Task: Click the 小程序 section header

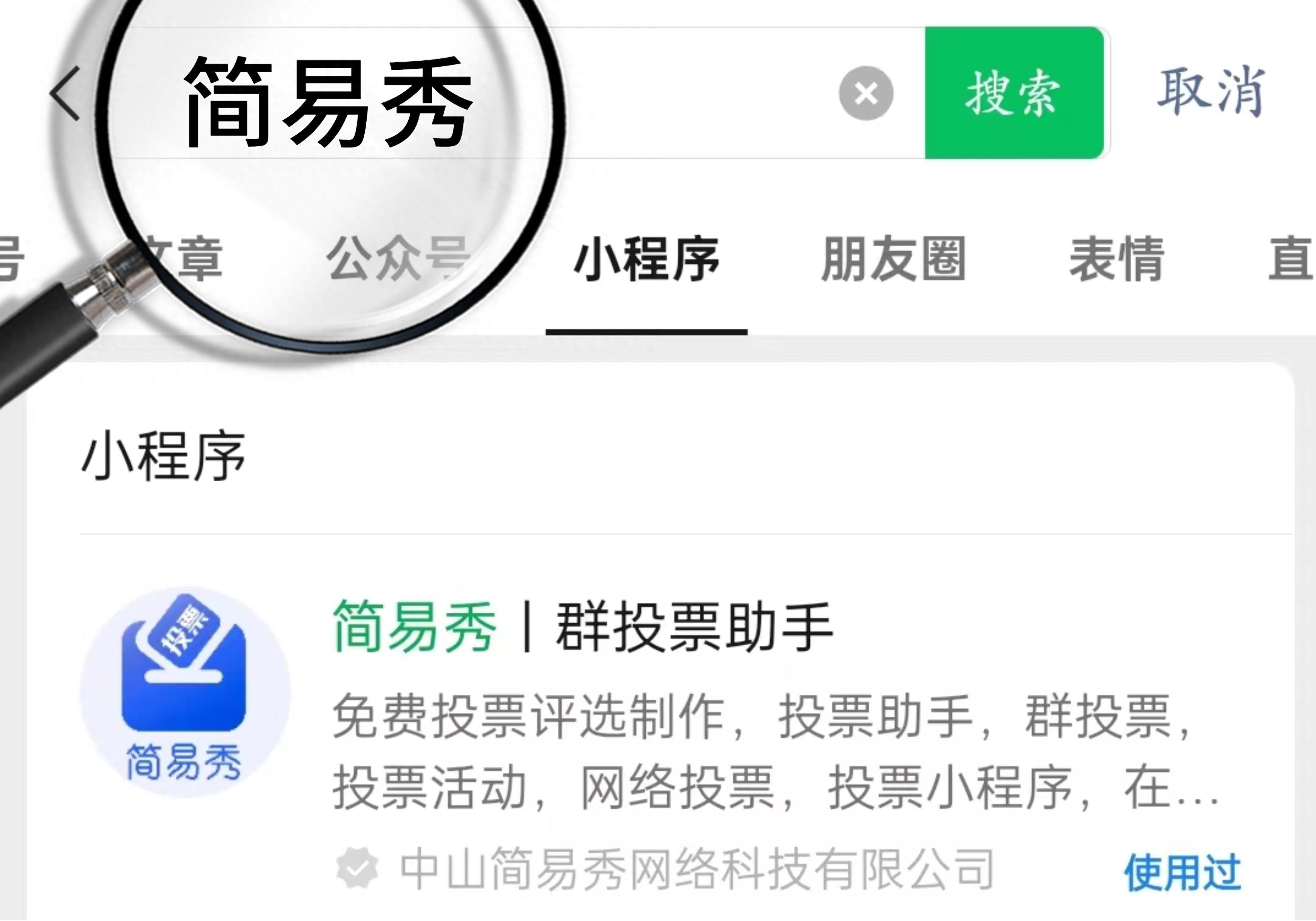Action: click(x=163, y=456)
